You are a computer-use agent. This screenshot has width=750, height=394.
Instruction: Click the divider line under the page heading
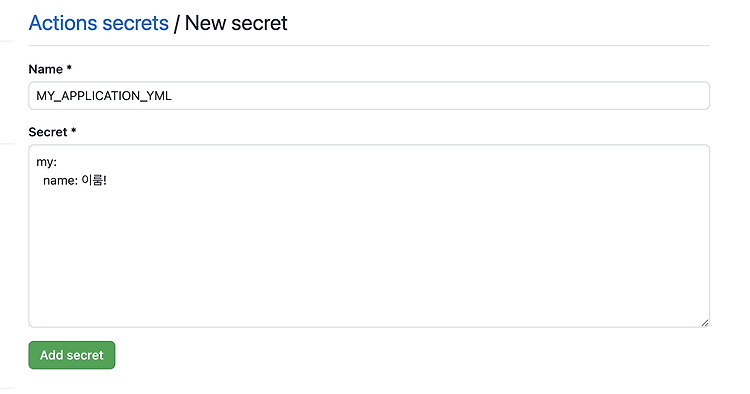(x=369, y=45)
